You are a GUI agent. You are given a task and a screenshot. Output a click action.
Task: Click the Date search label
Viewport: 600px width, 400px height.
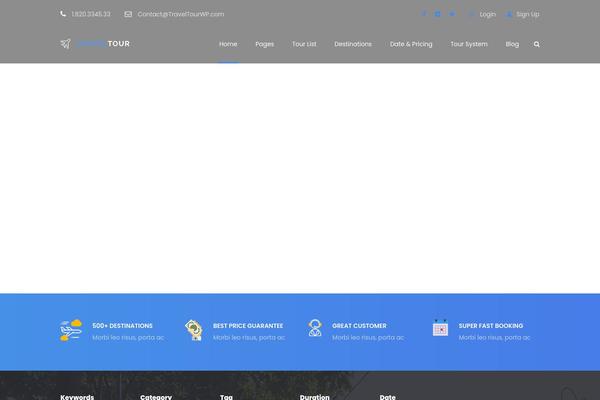point(387,397)
